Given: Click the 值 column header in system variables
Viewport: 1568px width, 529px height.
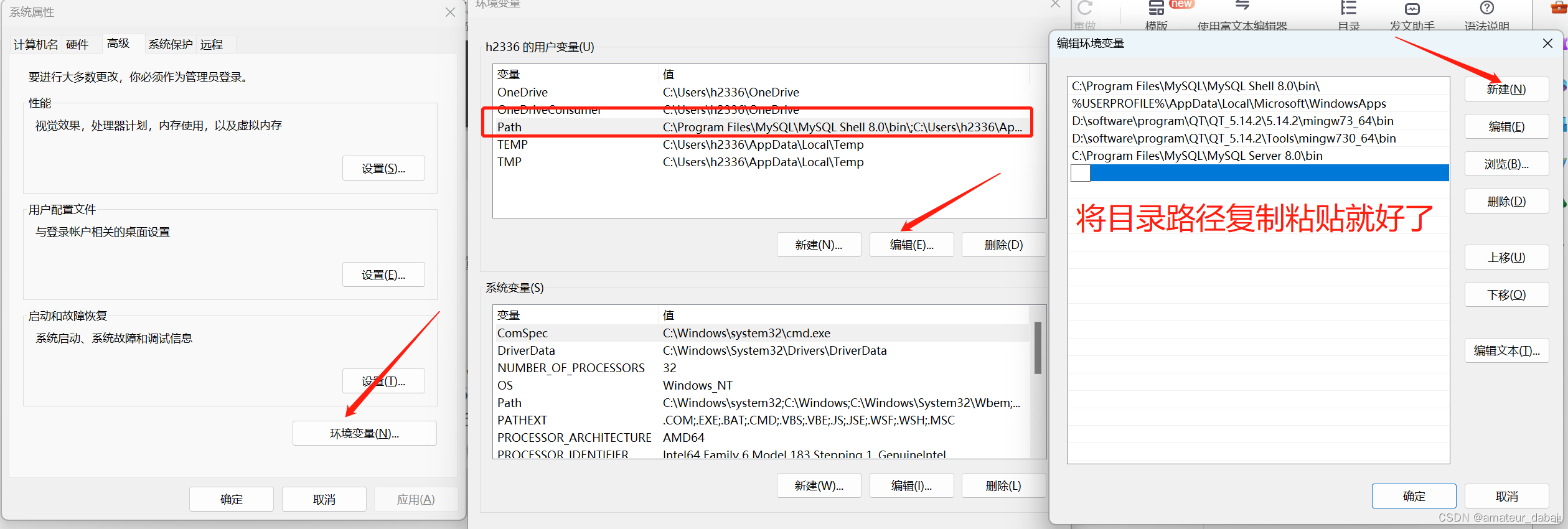Looking at the screenshot, I should (x=843, y=316).
